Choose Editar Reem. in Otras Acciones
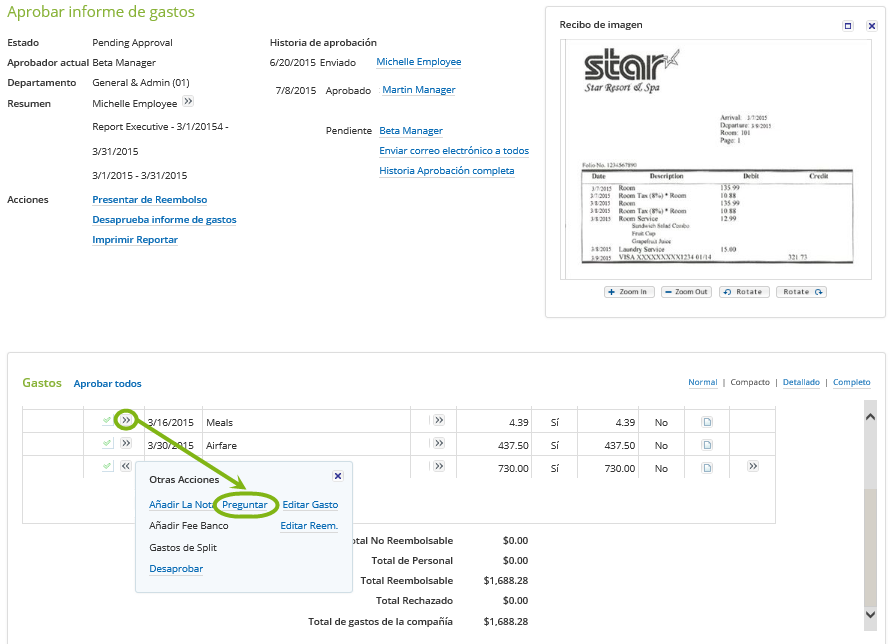 coord(309,526)
